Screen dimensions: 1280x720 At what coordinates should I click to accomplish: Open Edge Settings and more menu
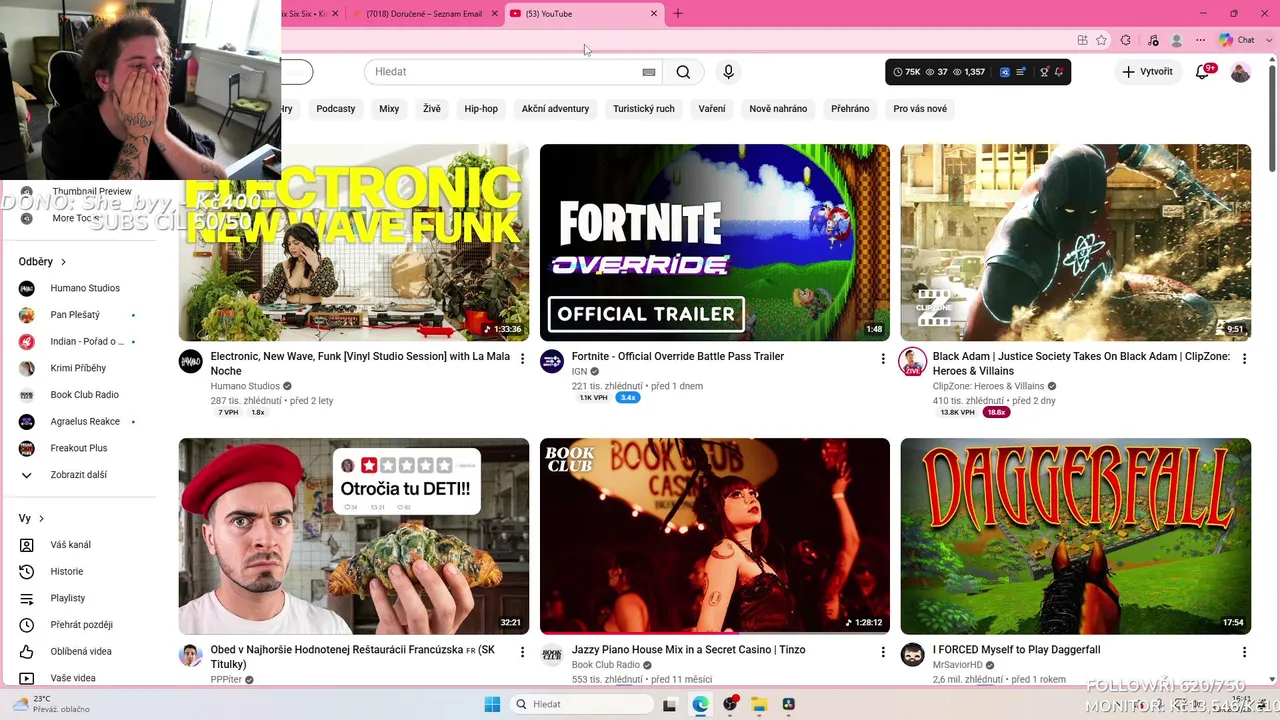coord(1201,40)
